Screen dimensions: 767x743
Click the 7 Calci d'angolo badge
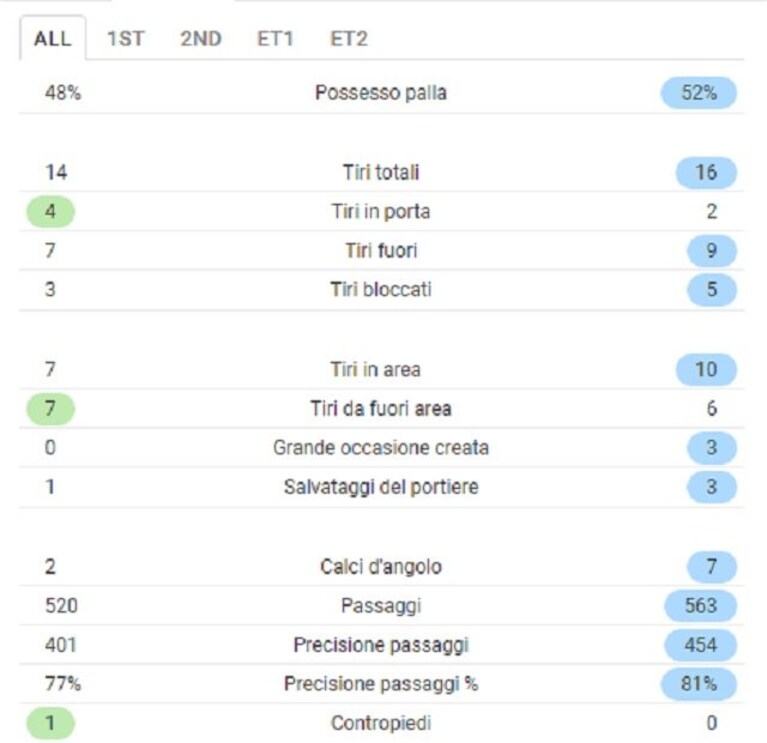pyautogui.click(x=712, y=566)
